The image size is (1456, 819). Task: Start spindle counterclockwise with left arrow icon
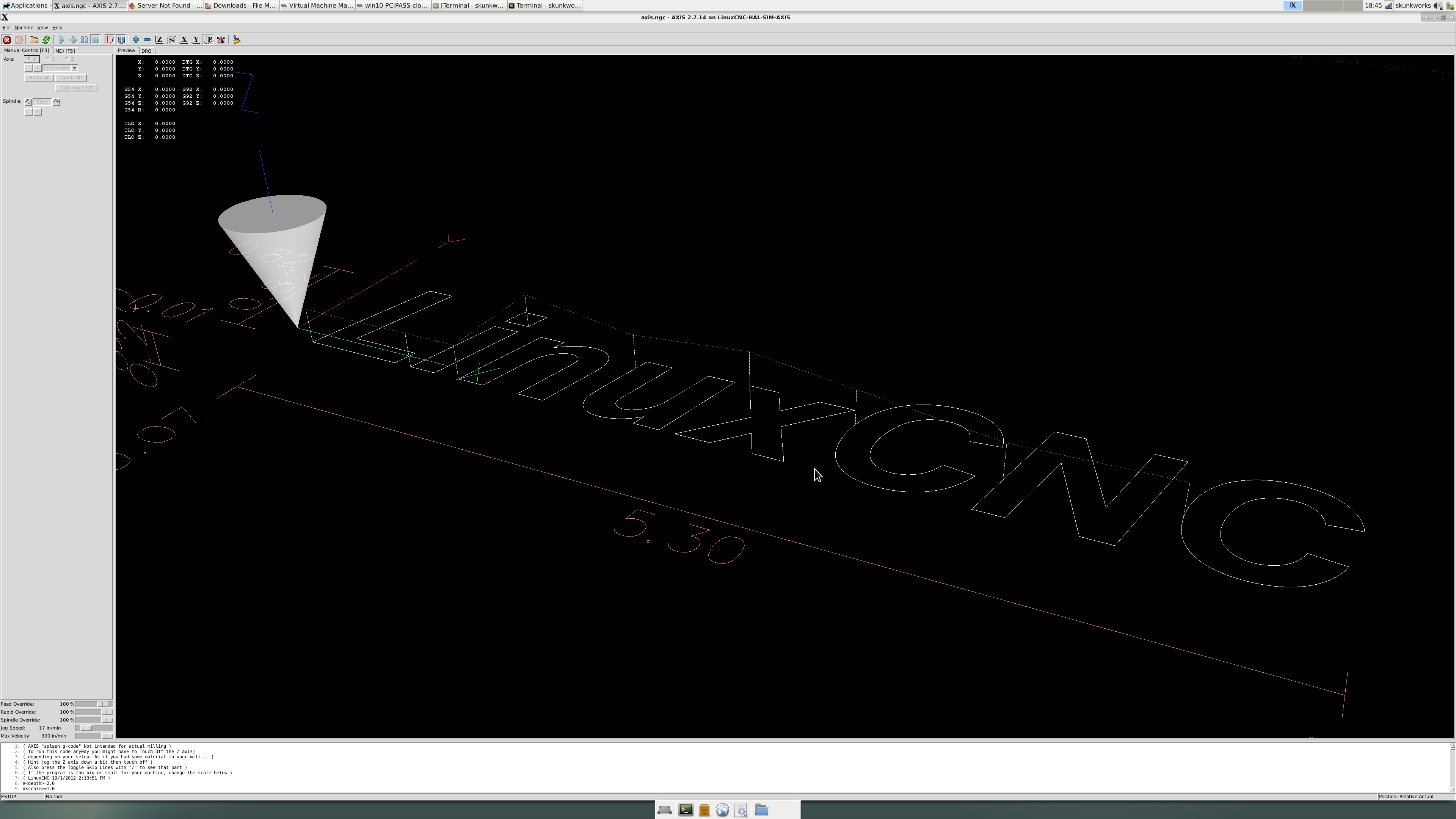point(28,102)
